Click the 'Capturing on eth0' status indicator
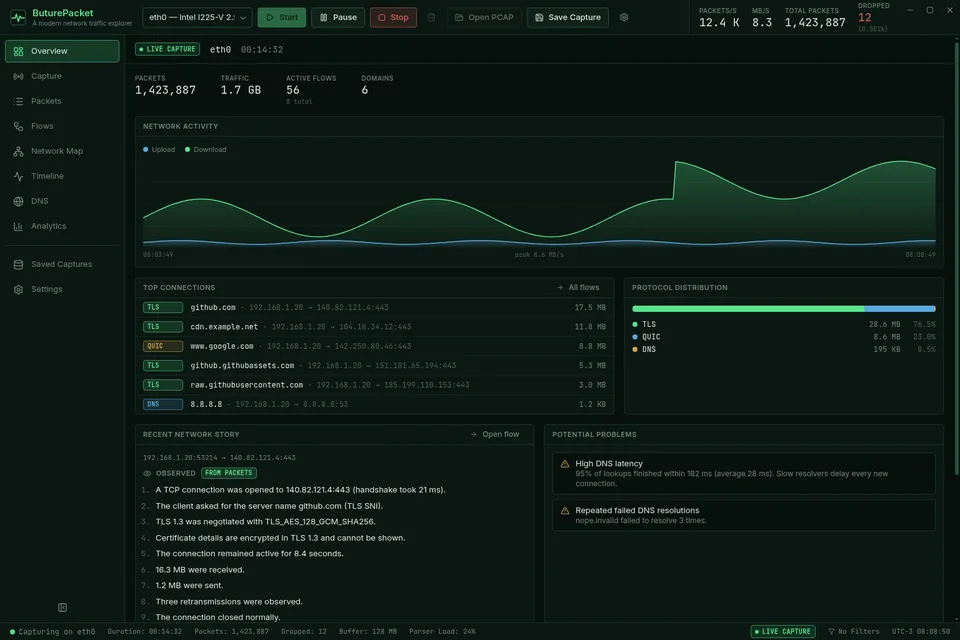Viewport: 960px width, 640px height. coord(52,631)
